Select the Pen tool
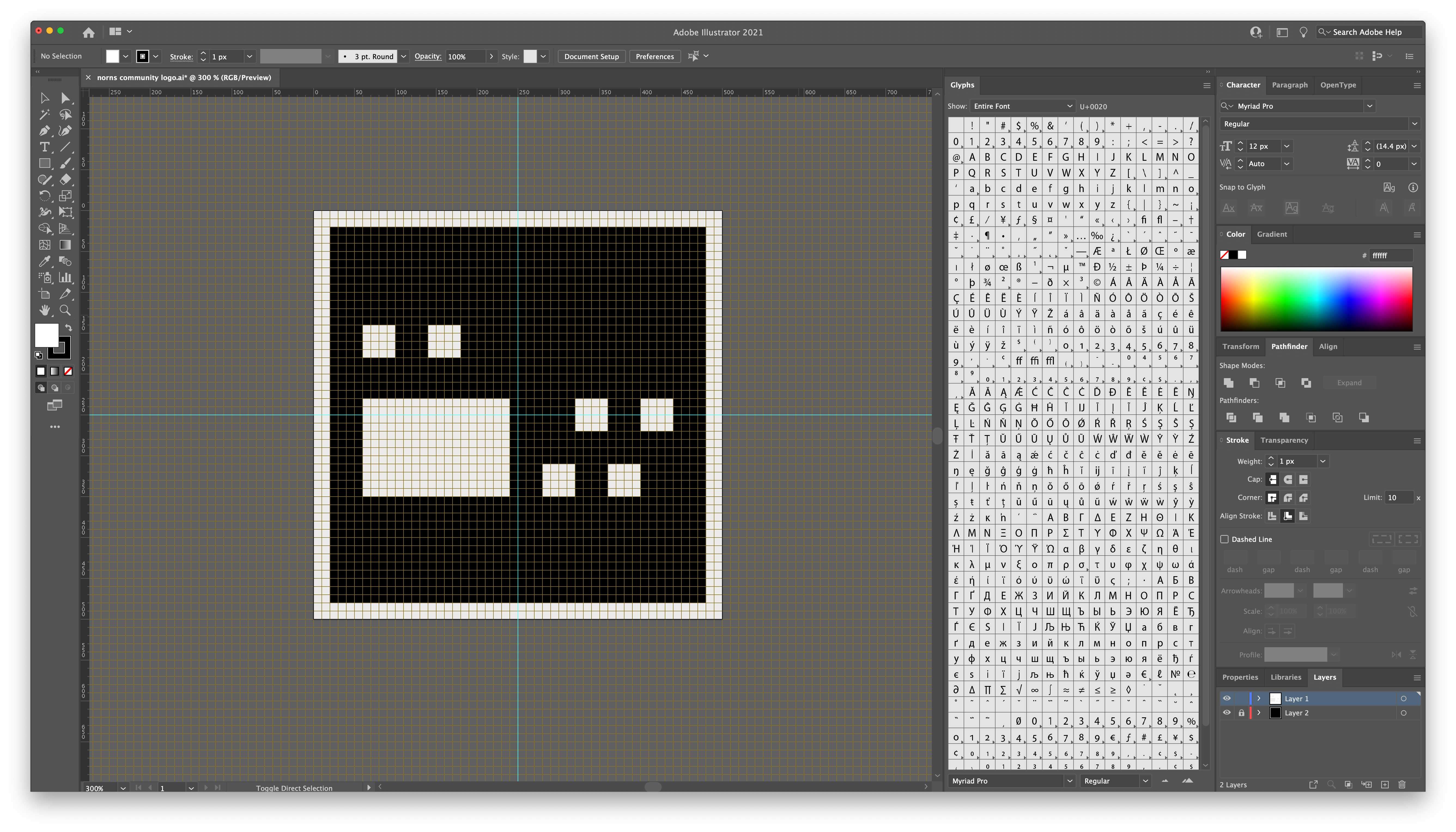 click(45, 131)
